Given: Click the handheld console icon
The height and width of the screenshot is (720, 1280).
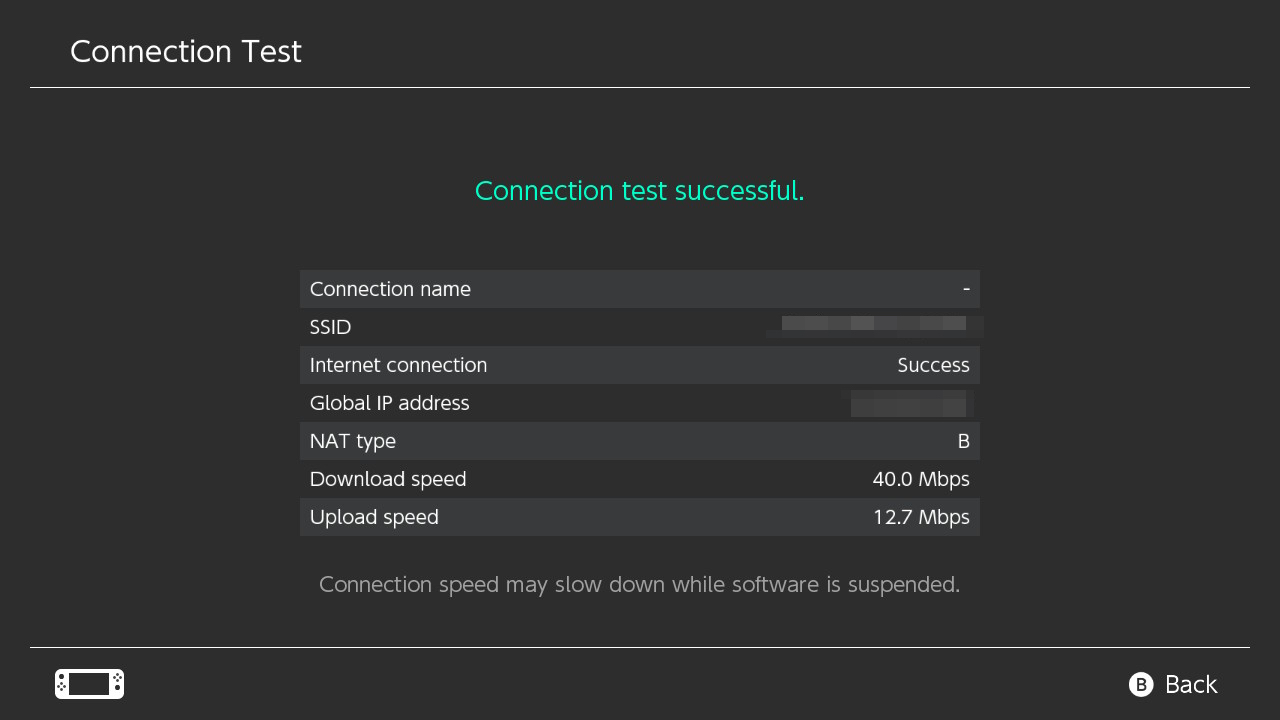Looking at the screenshot, I should (x=89, y=684).
